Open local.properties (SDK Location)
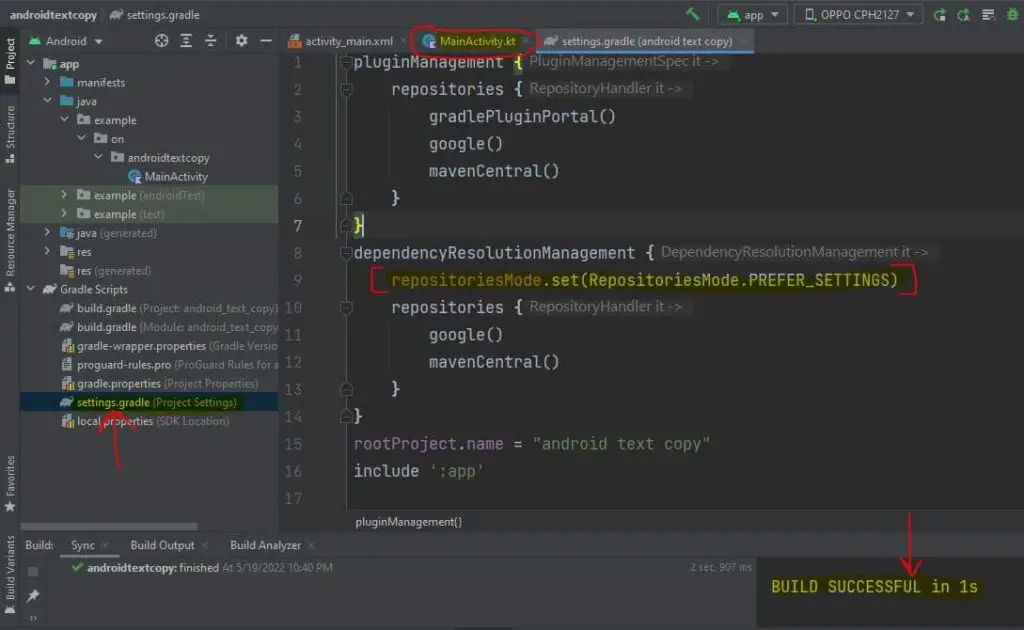Viewport: 1024px width, 630px height. point(145,421)
